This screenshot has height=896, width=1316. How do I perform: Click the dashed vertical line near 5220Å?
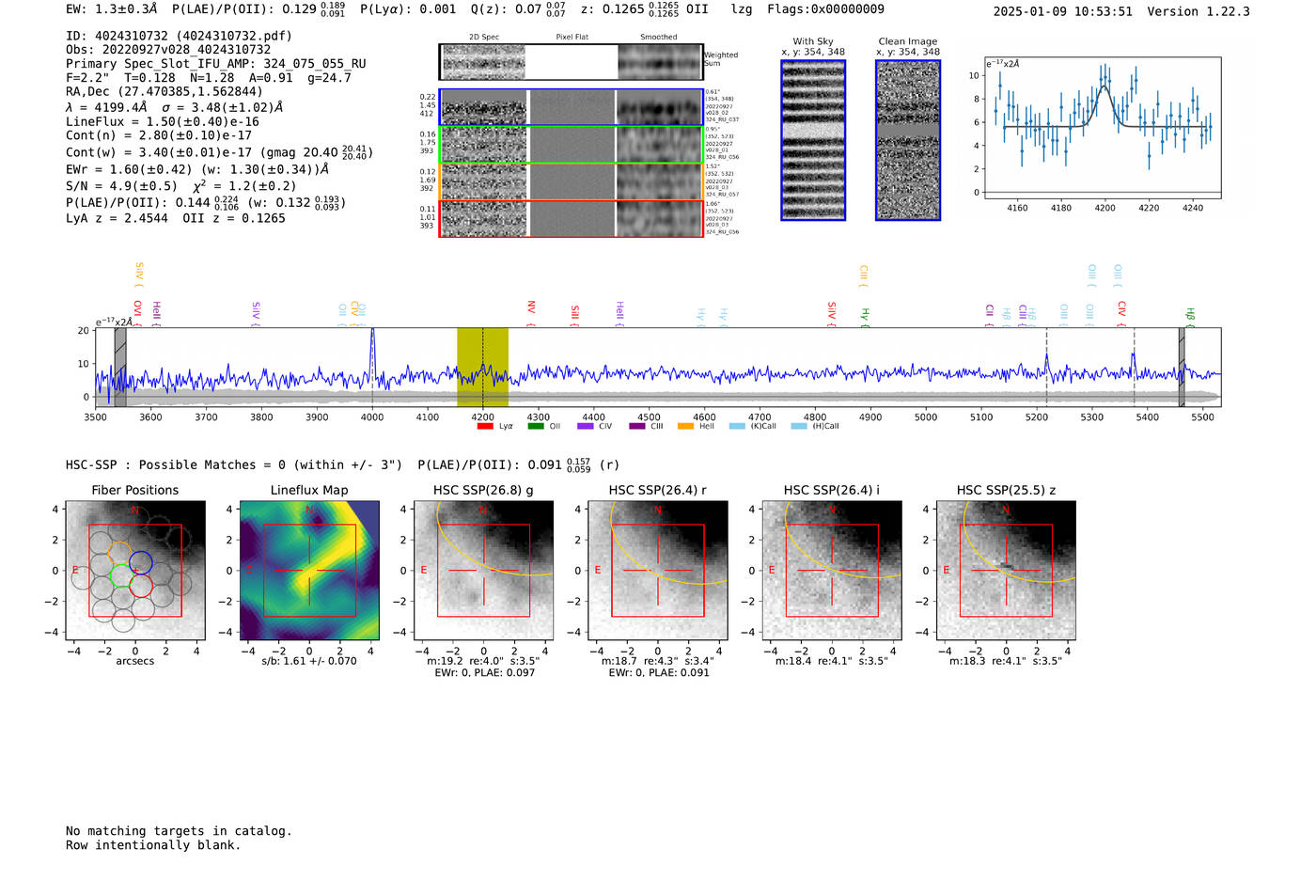[x=1046, y=368]
